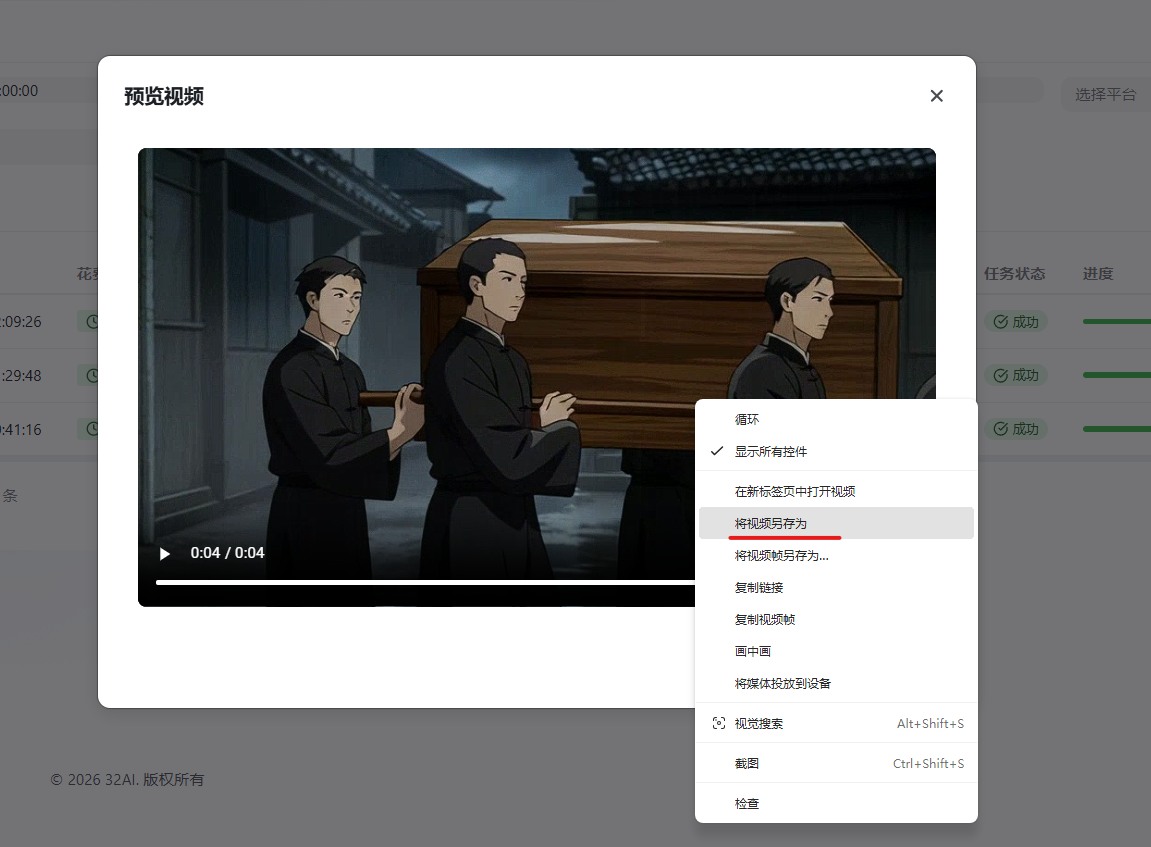This screenshot has width=1151, height=847.
Task: Close the 预览视频 dialog with the X
Action: click(936, 96)
